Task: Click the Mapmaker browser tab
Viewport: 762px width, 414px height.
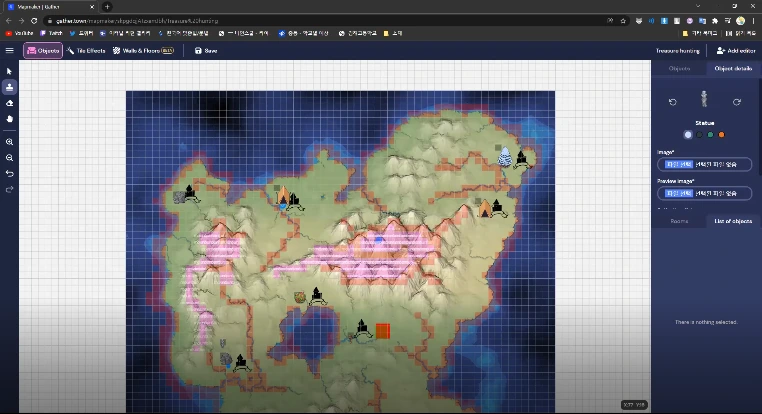Action: click(x=49, y=7)
